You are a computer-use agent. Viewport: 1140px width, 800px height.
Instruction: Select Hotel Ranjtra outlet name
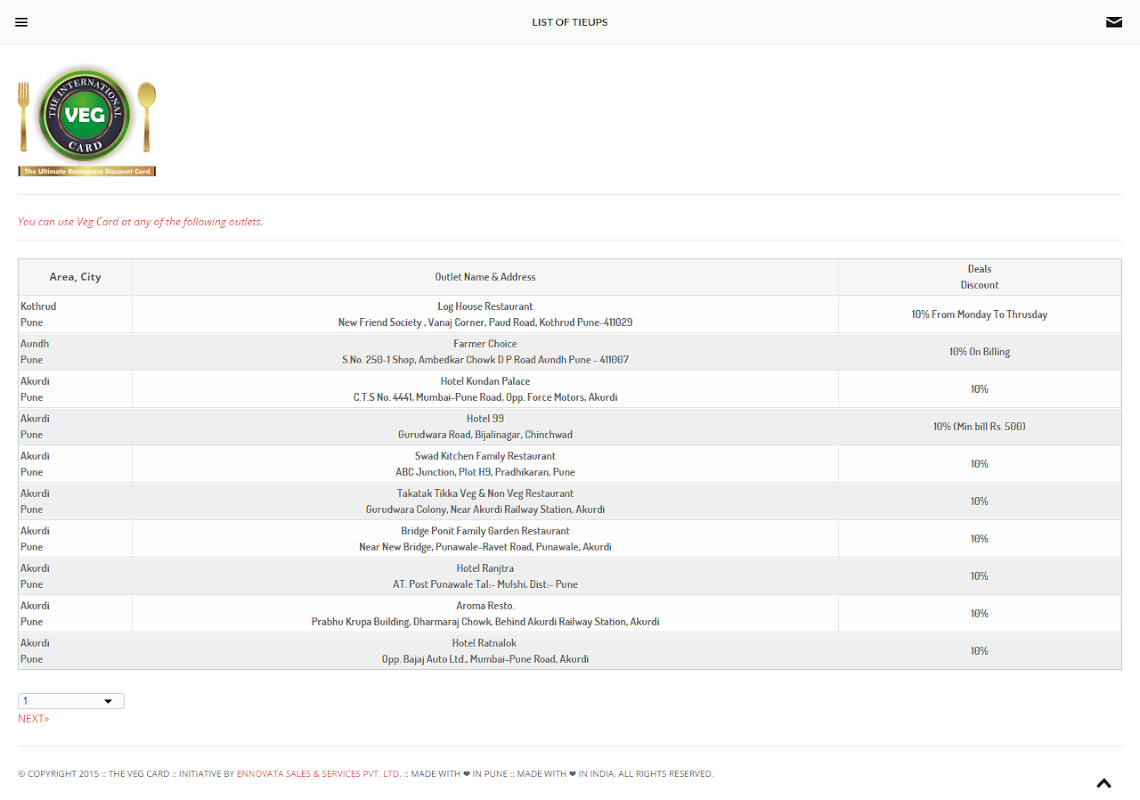point(485,569)
